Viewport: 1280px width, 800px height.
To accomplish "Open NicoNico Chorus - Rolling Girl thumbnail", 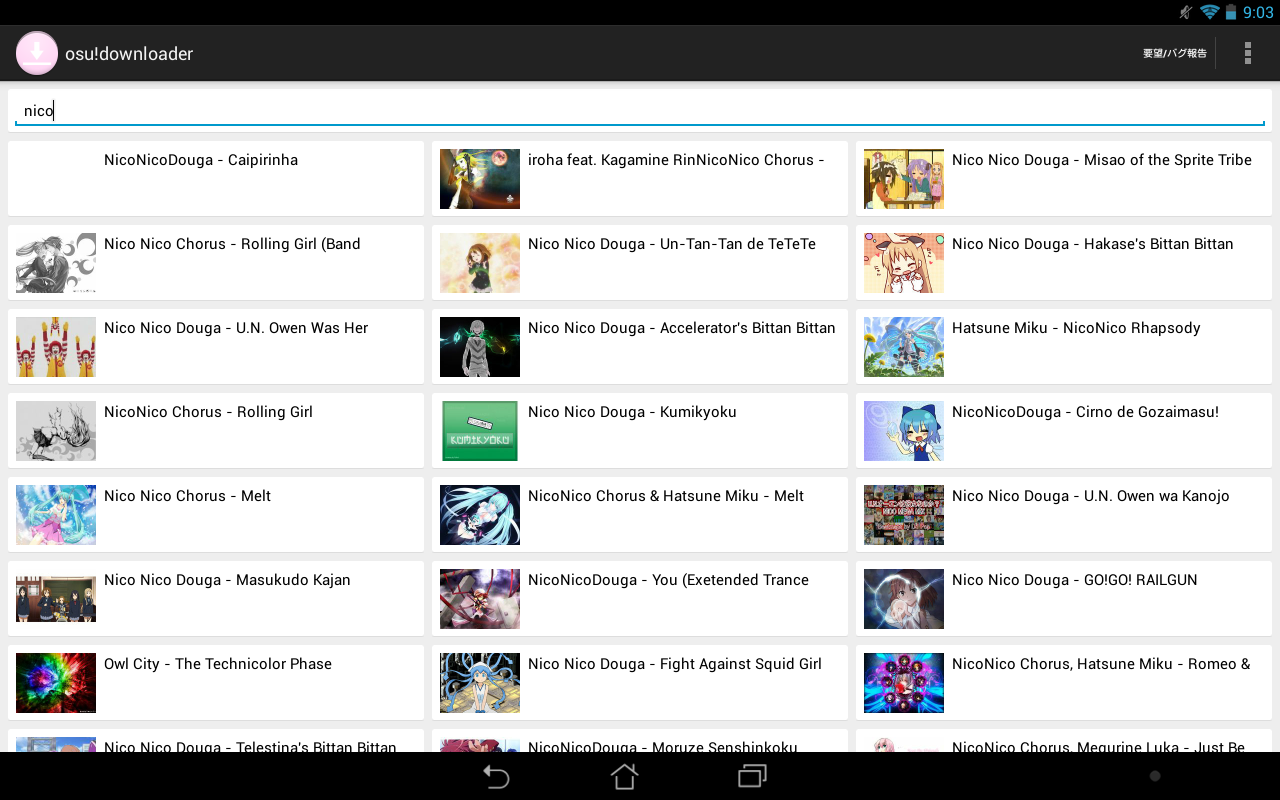I will click(x=56, y=431).
